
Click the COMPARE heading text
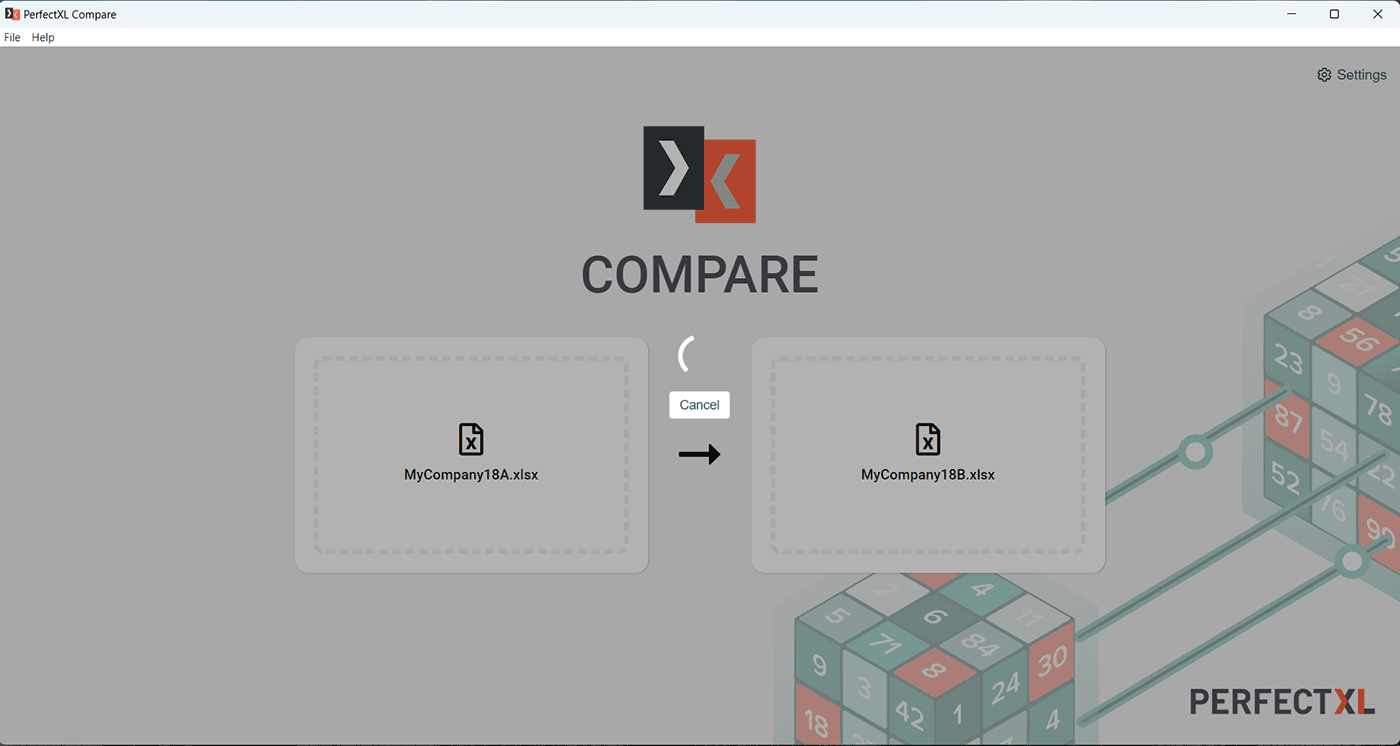pyautogui.click(x=699, y=274)
